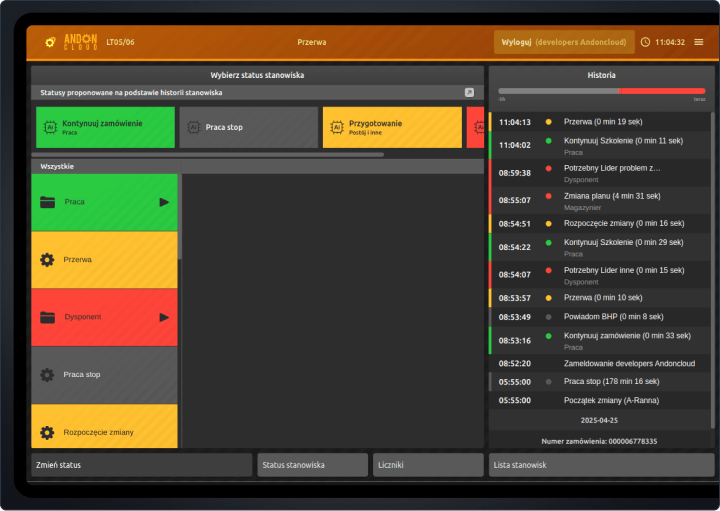Select suggested Praca stop status tile
The width and height of the screenshot is (720, 511).
247,128
